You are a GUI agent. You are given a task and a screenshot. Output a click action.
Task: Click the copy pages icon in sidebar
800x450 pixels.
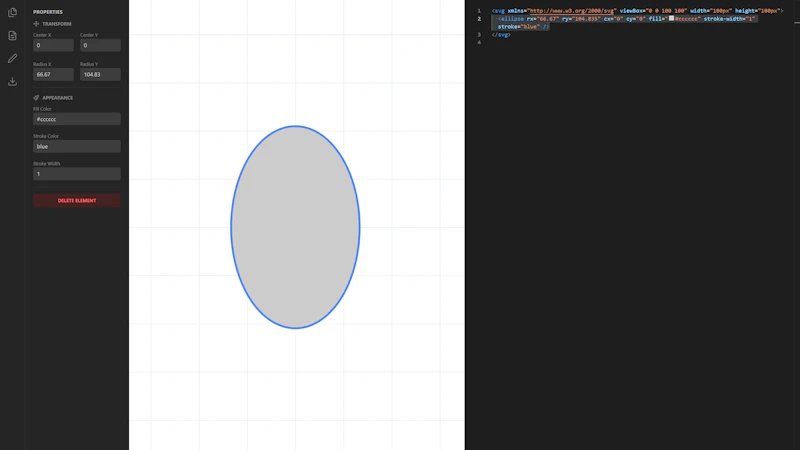coord(12,12)
